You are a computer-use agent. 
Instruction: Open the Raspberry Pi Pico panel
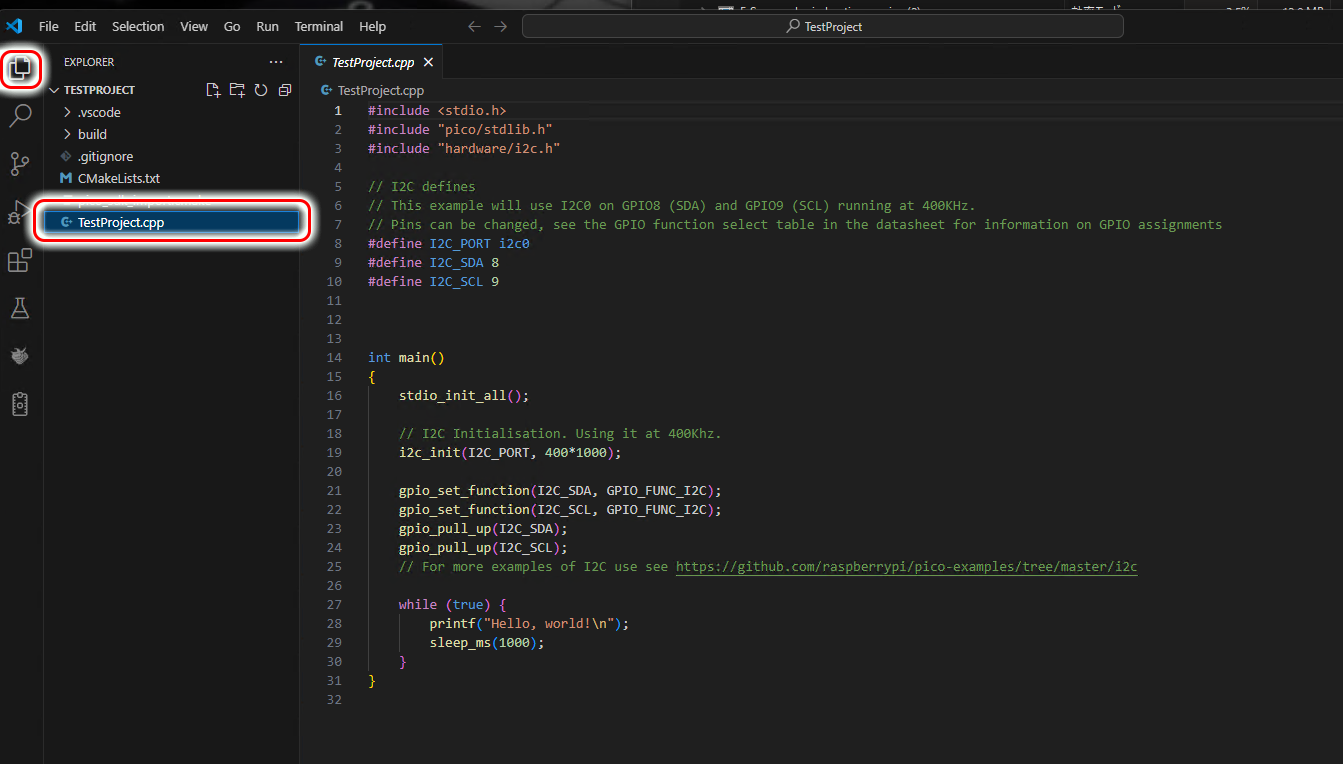tap(20, 356)
